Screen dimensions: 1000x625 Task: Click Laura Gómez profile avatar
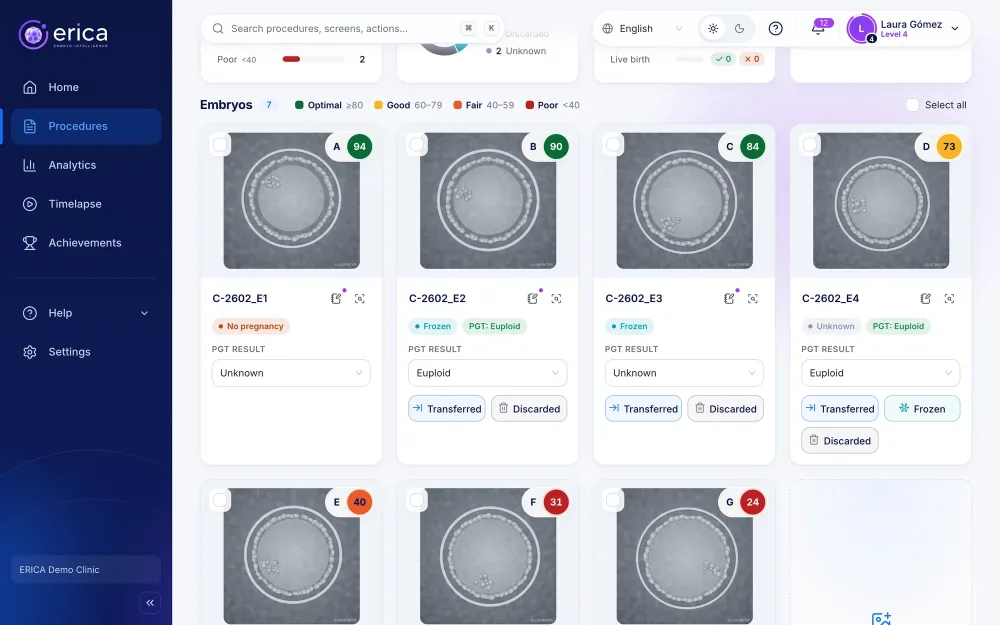861,29
